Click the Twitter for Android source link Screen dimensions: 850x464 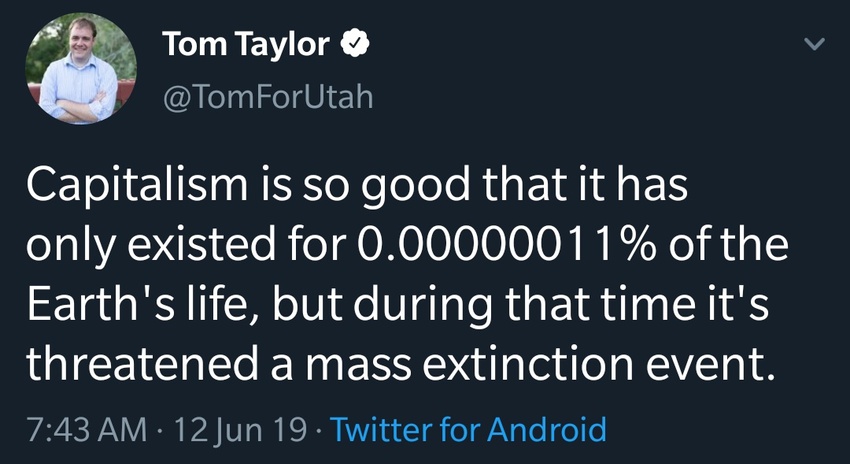click(x=468, y=430)
